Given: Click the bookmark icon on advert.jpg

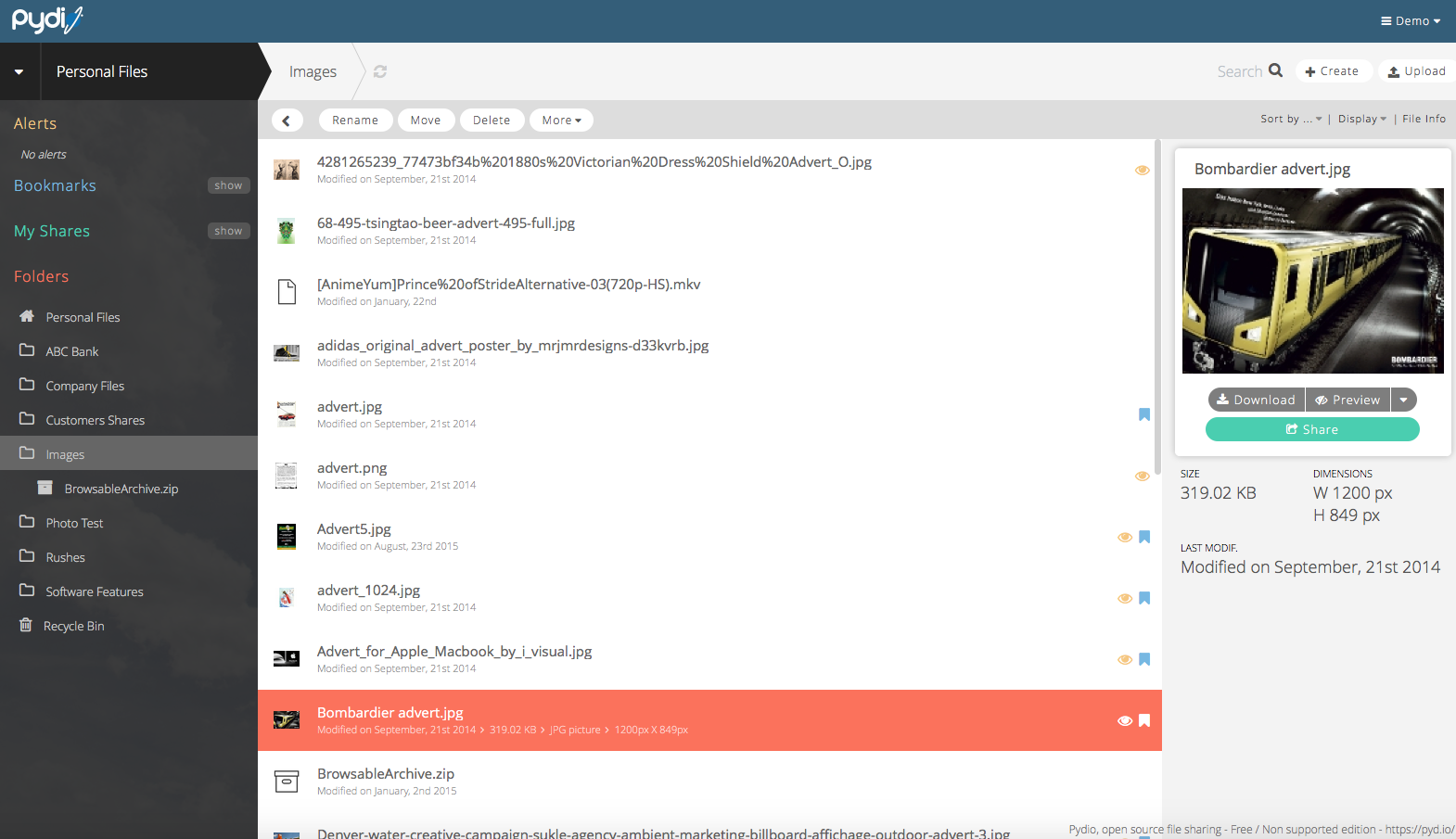Looking at the screenshot, I should coord(1144,414).
